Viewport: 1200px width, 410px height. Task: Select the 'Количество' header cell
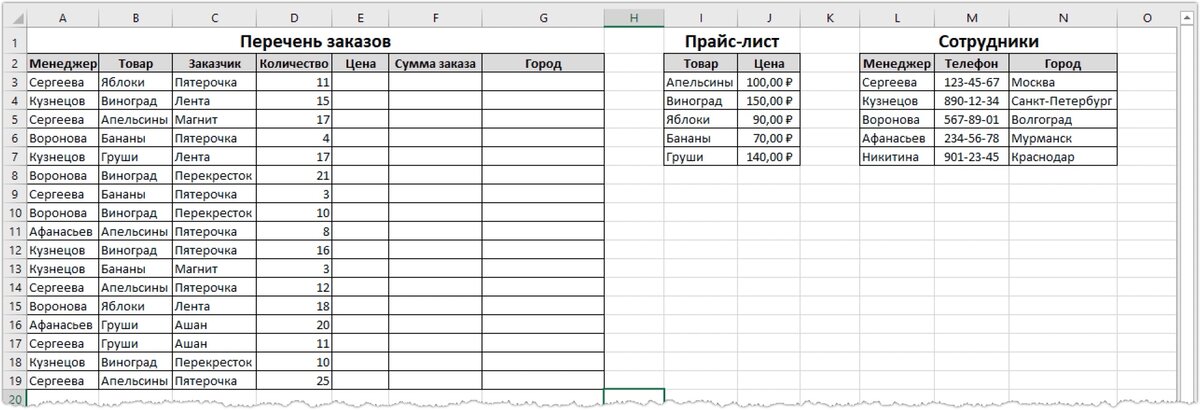point(294,64)
